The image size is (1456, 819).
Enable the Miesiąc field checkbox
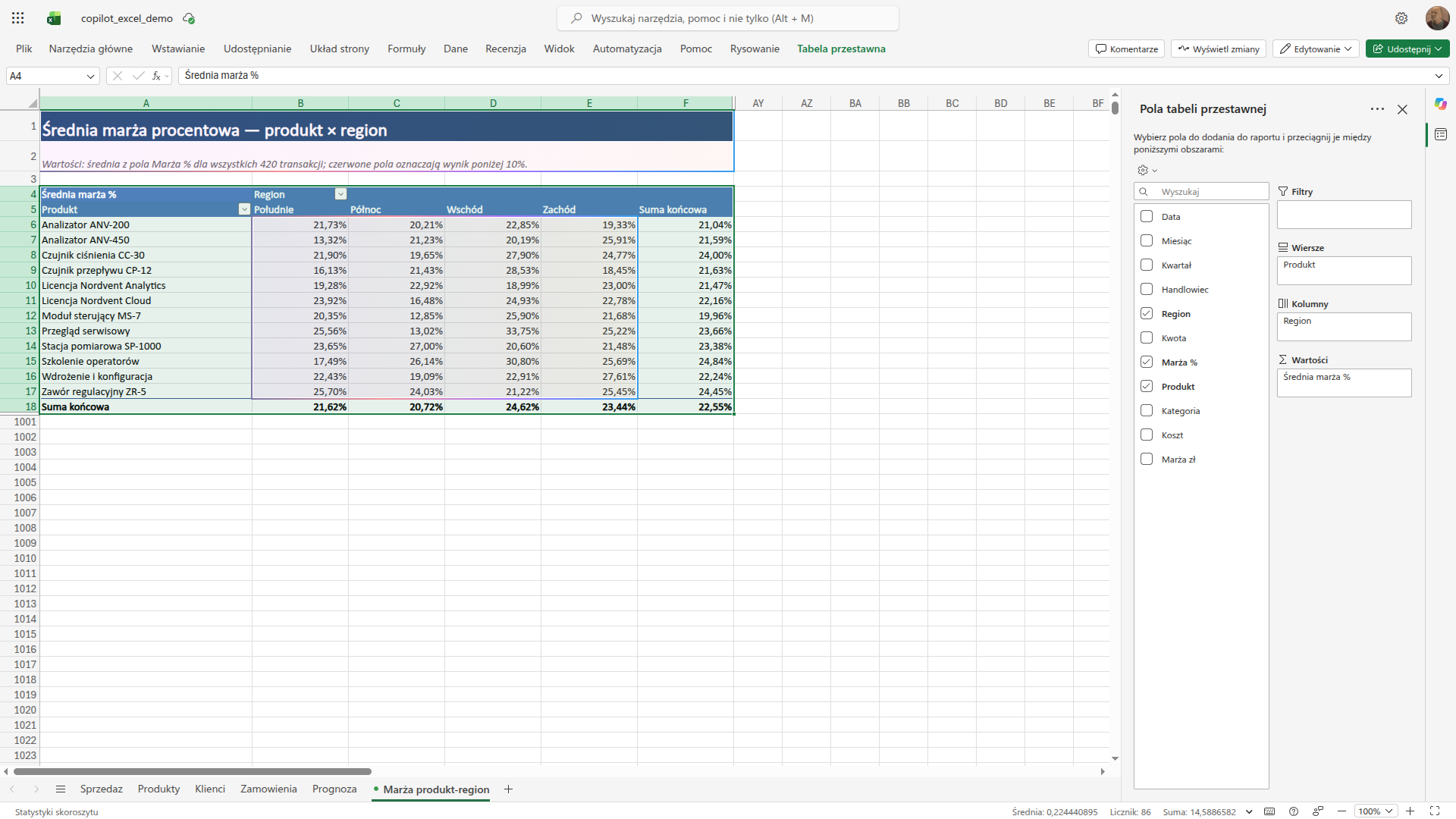[x=1147, y=241]
